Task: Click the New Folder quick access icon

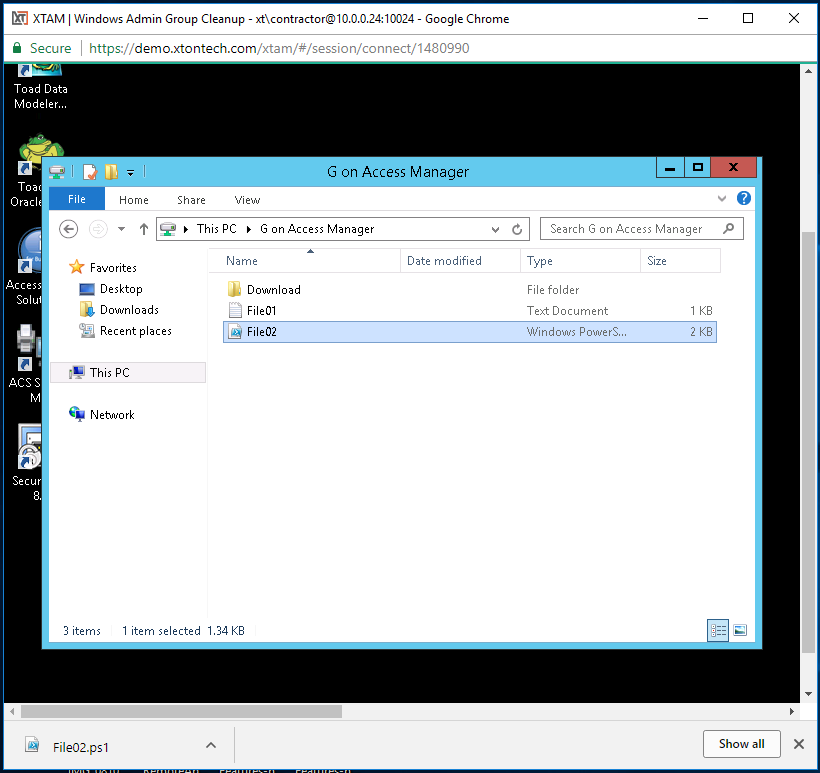Action: (x=111, y=172)
